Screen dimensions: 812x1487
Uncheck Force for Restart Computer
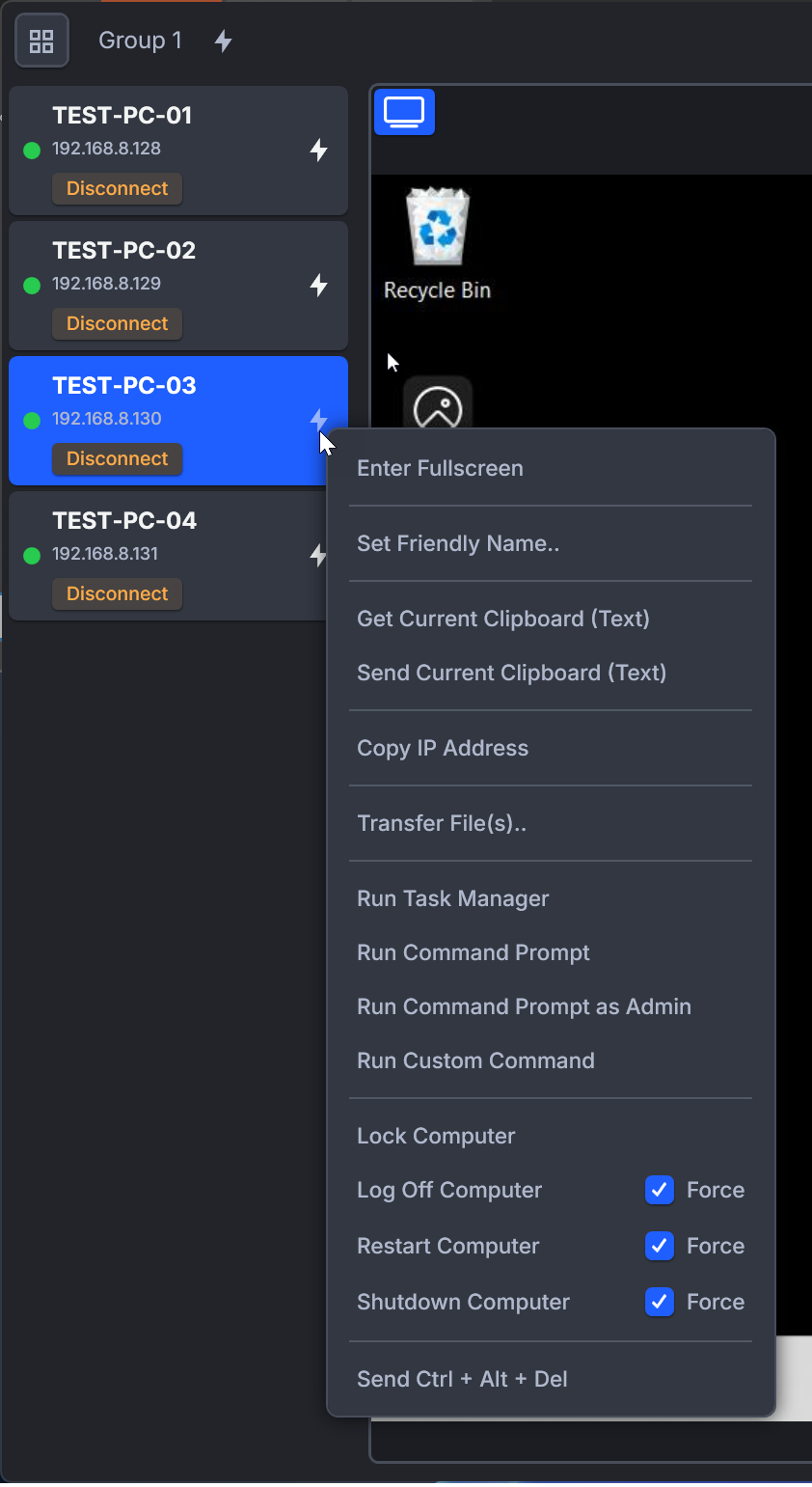pos(660,1246)
